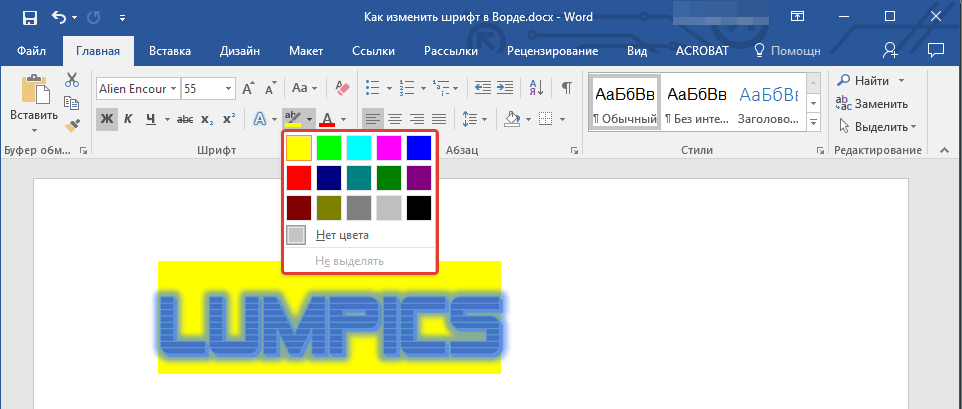The width and height of the screenshot is (962, 409).
Task: Toggle Italic (К) formatting
Action: click(x=129, y=120)
